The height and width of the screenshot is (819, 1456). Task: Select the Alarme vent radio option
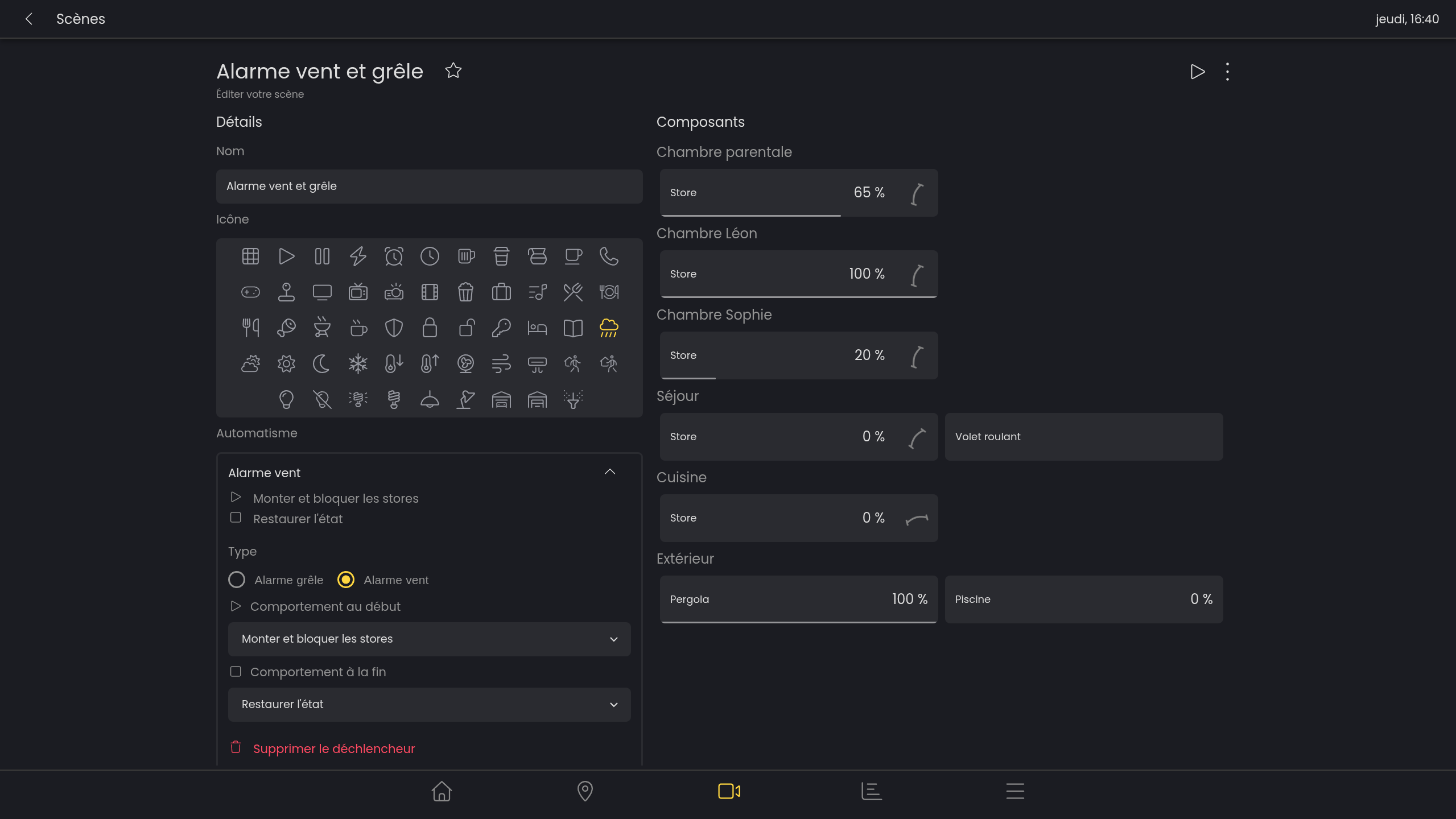(x=346, y=580)
